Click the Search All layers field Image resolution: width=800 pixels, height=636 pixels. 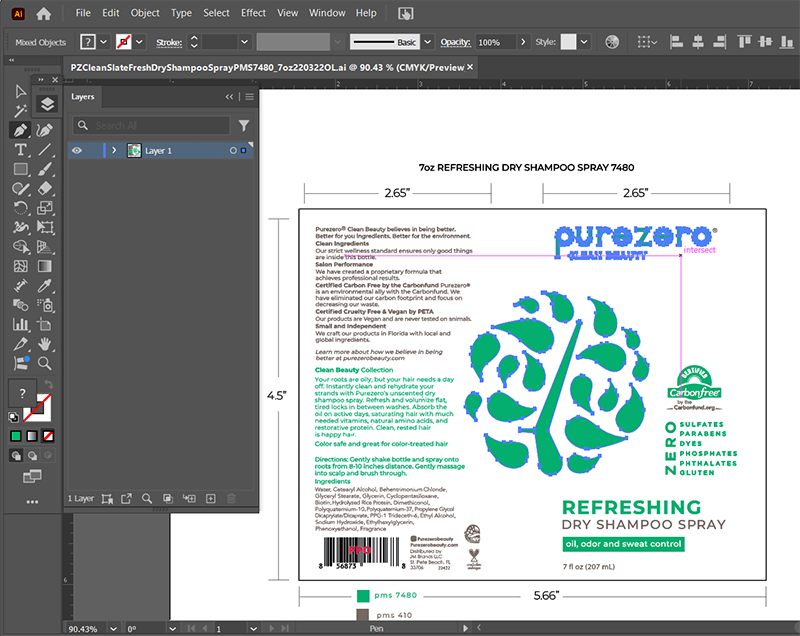coord(152,125)
